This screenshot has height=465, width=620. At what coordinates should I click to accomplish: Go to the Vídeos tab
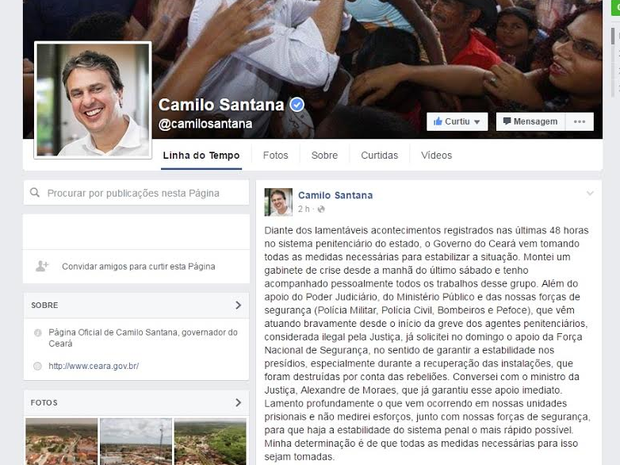tap(436, 155)
